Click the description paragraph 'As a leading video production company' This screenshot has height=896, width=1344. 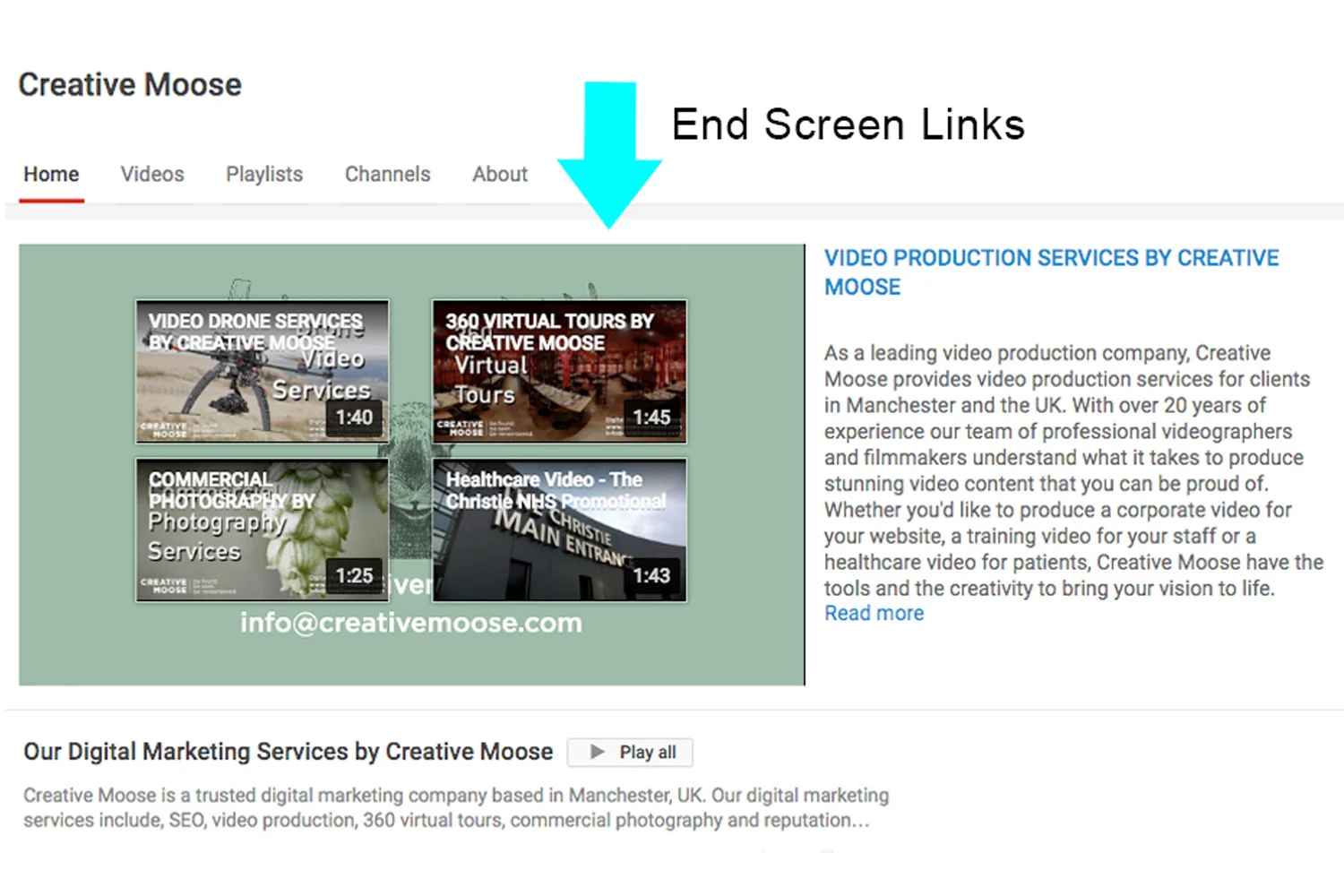pos(1073,470)
